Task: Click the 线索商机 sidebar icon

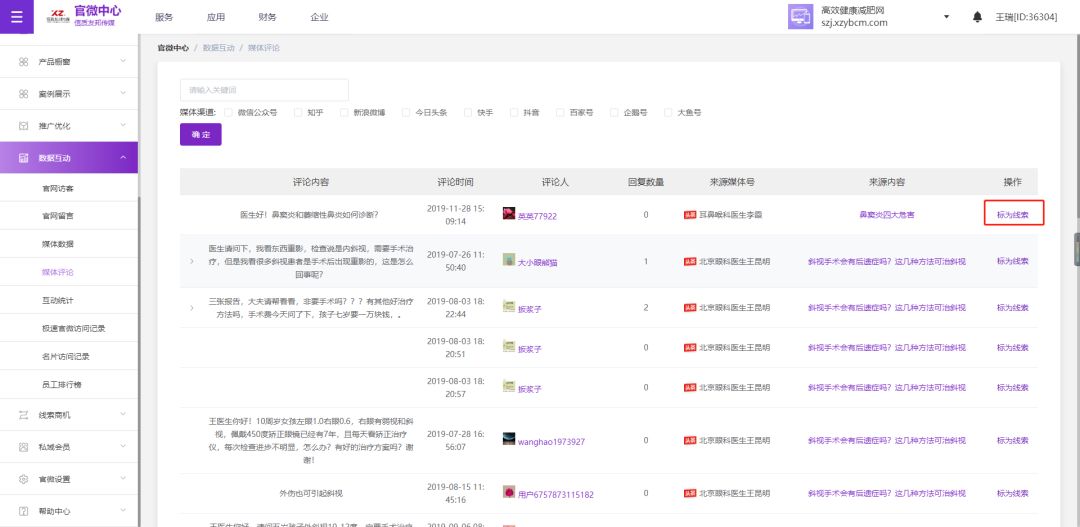Action: pos(23,415)
